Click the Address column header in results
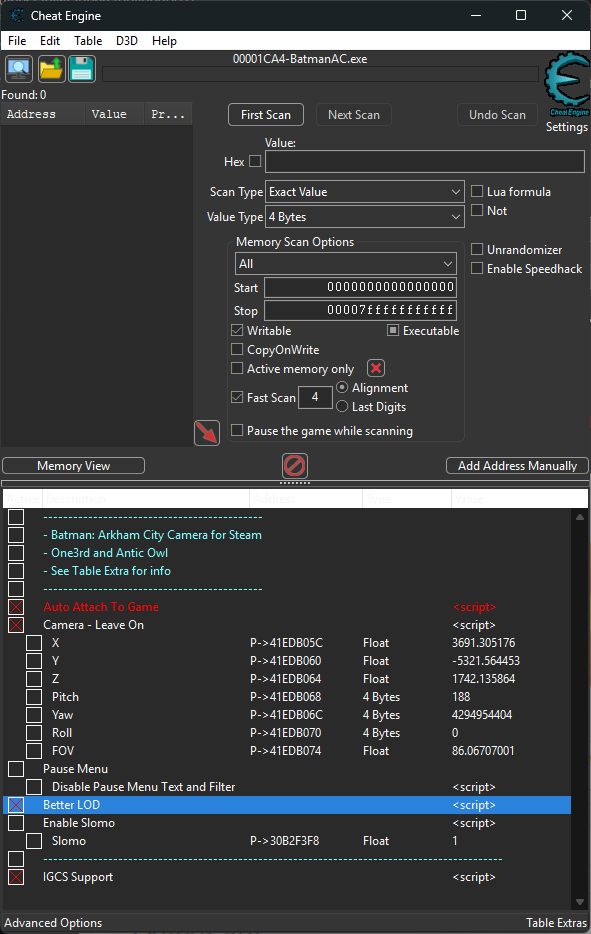 coord(43,114)
